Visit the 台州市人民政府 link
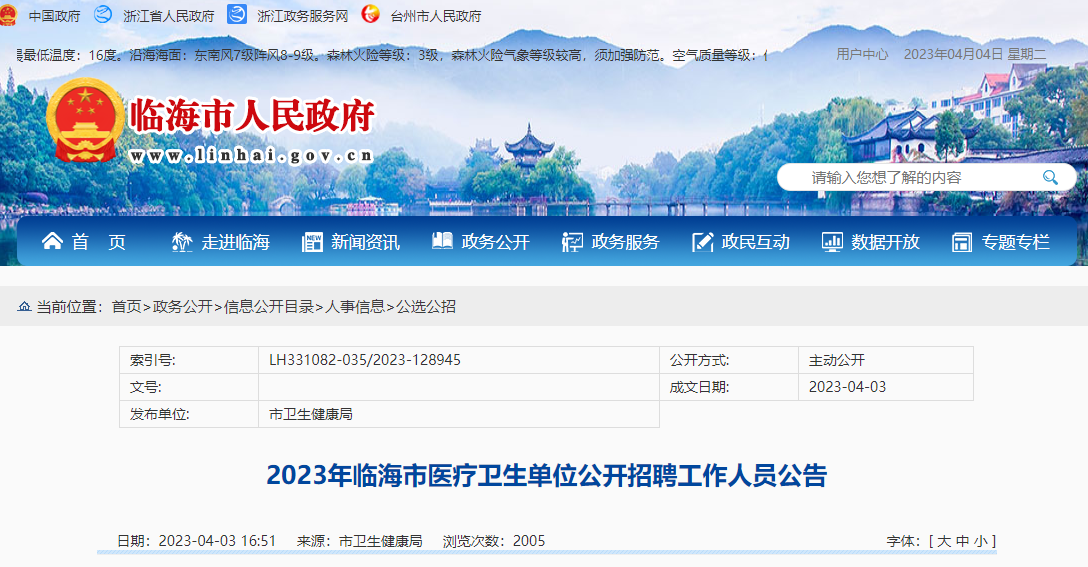This screenshot has height=567, width=1088. [x=436, y=16]
